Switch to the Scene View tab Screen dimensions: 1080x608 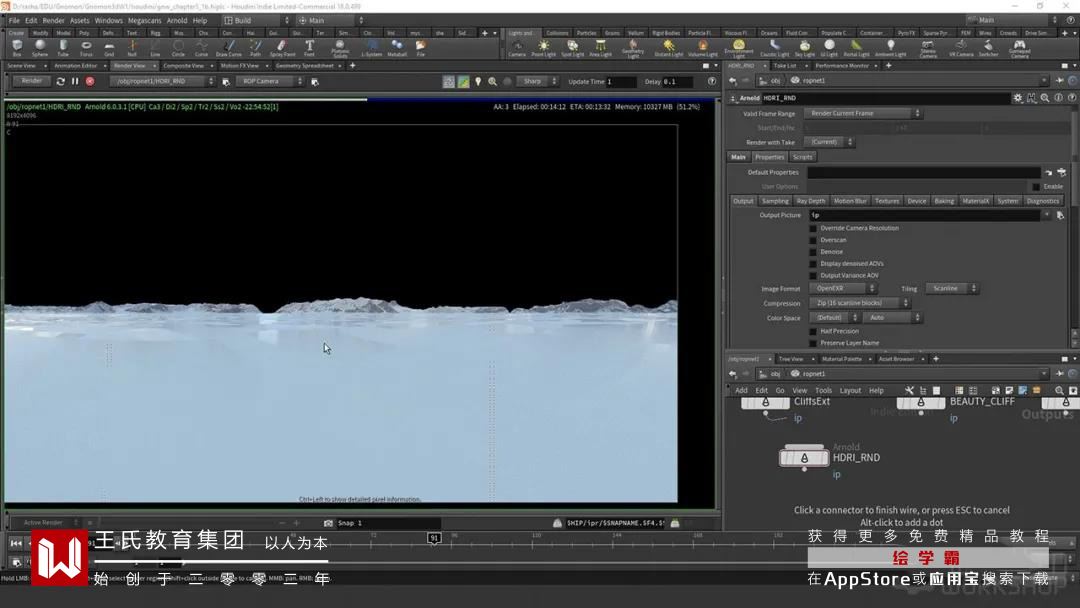point(21,66)
